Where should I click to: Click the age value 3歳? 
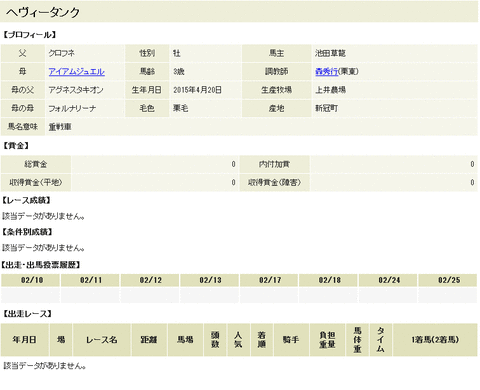(x=179, y=72)
